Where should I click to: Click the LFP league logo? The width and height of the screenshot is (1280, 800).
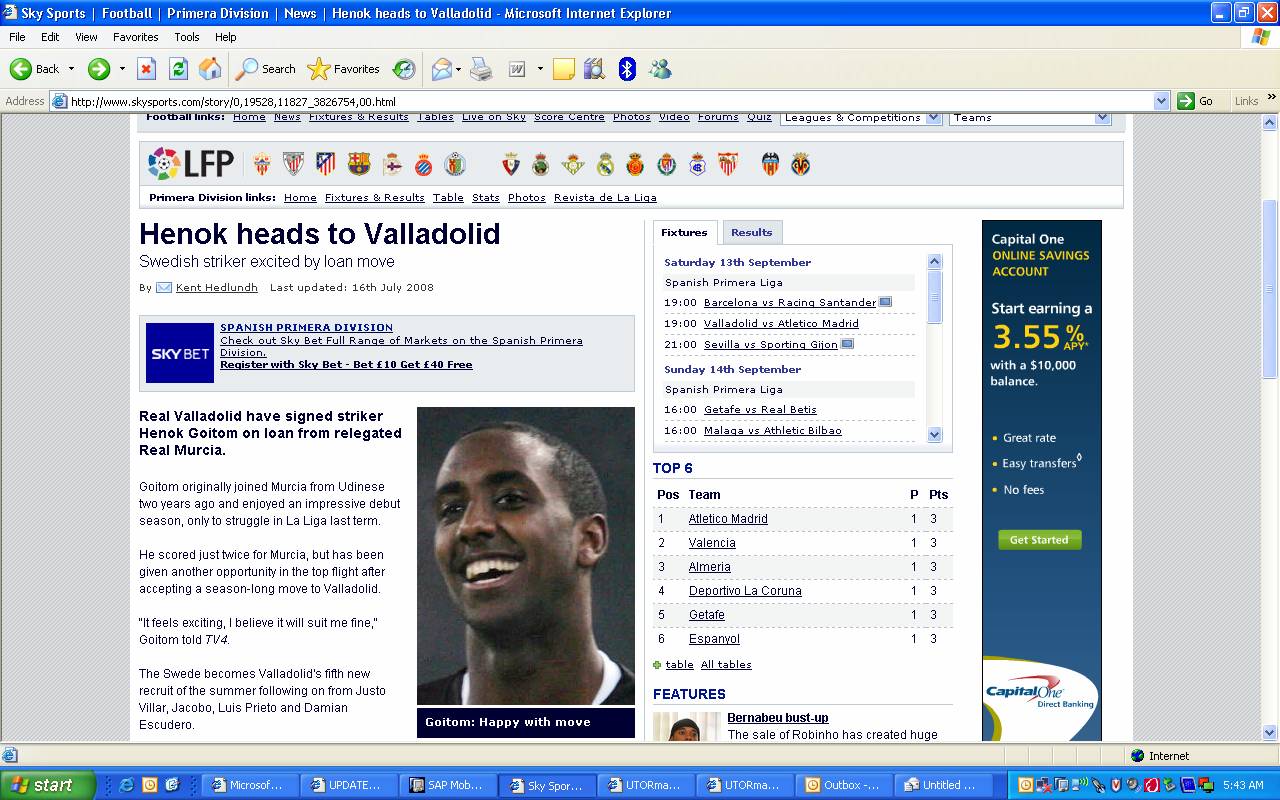(x=191, y=163)
